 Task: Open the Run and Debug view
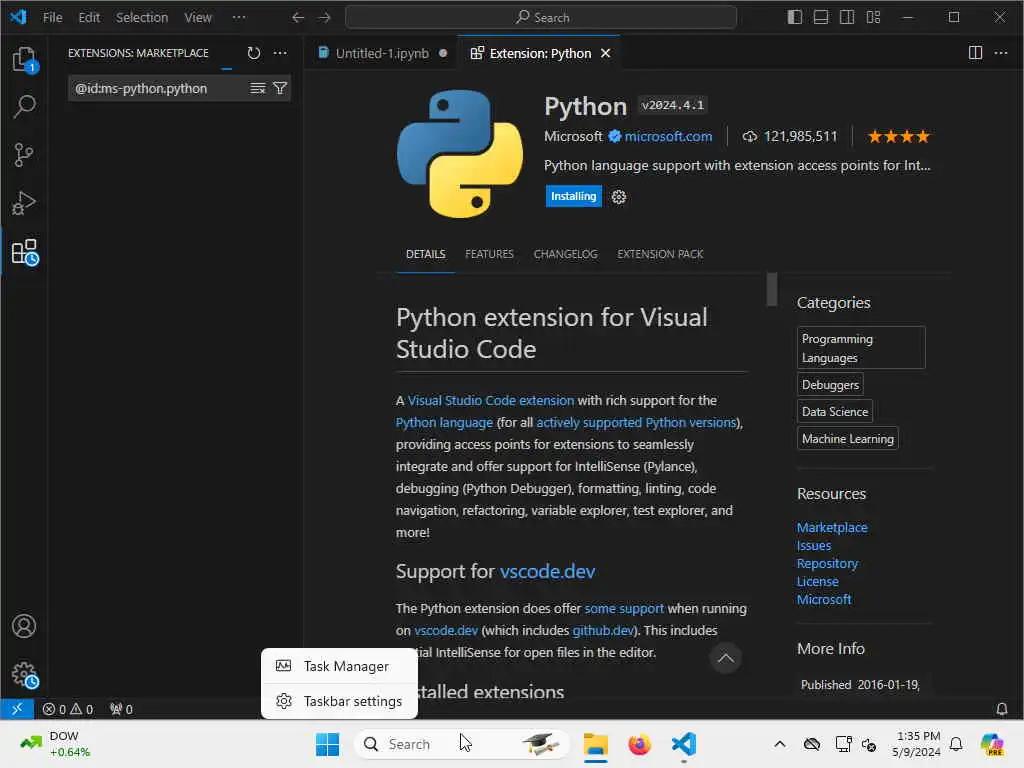point(24,203)
